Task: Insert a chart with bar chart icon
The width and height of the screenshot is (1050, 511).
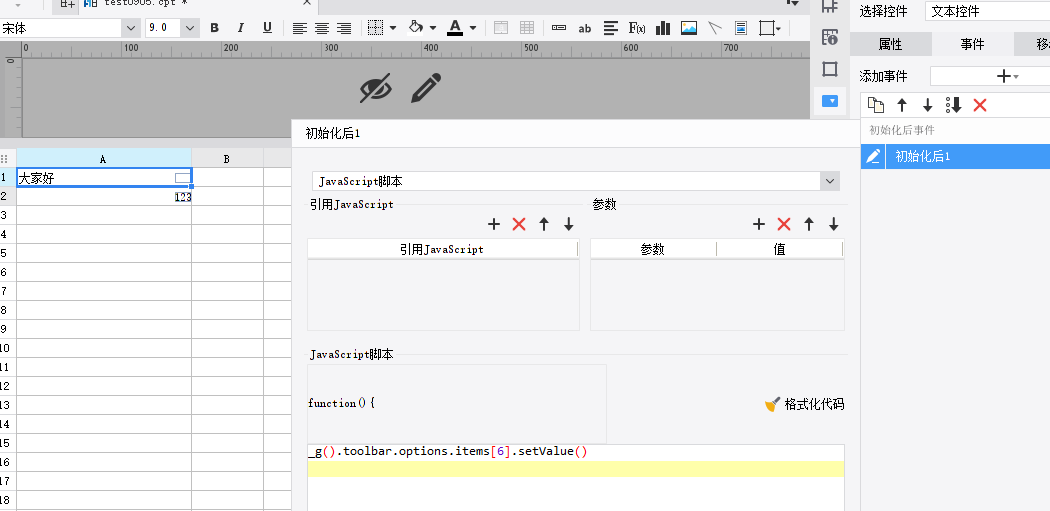Action: 663,28
